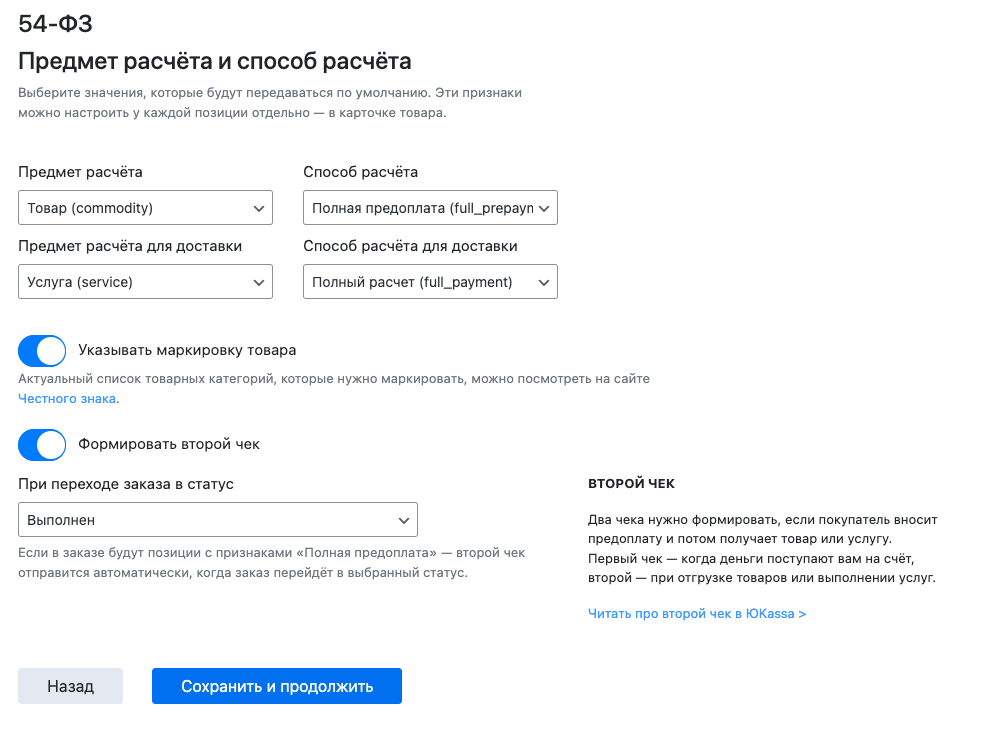Click the "ВТОРОЙ ЧЕК" info heading
This screenshot has width=1002, height=735.
point(631,484)
